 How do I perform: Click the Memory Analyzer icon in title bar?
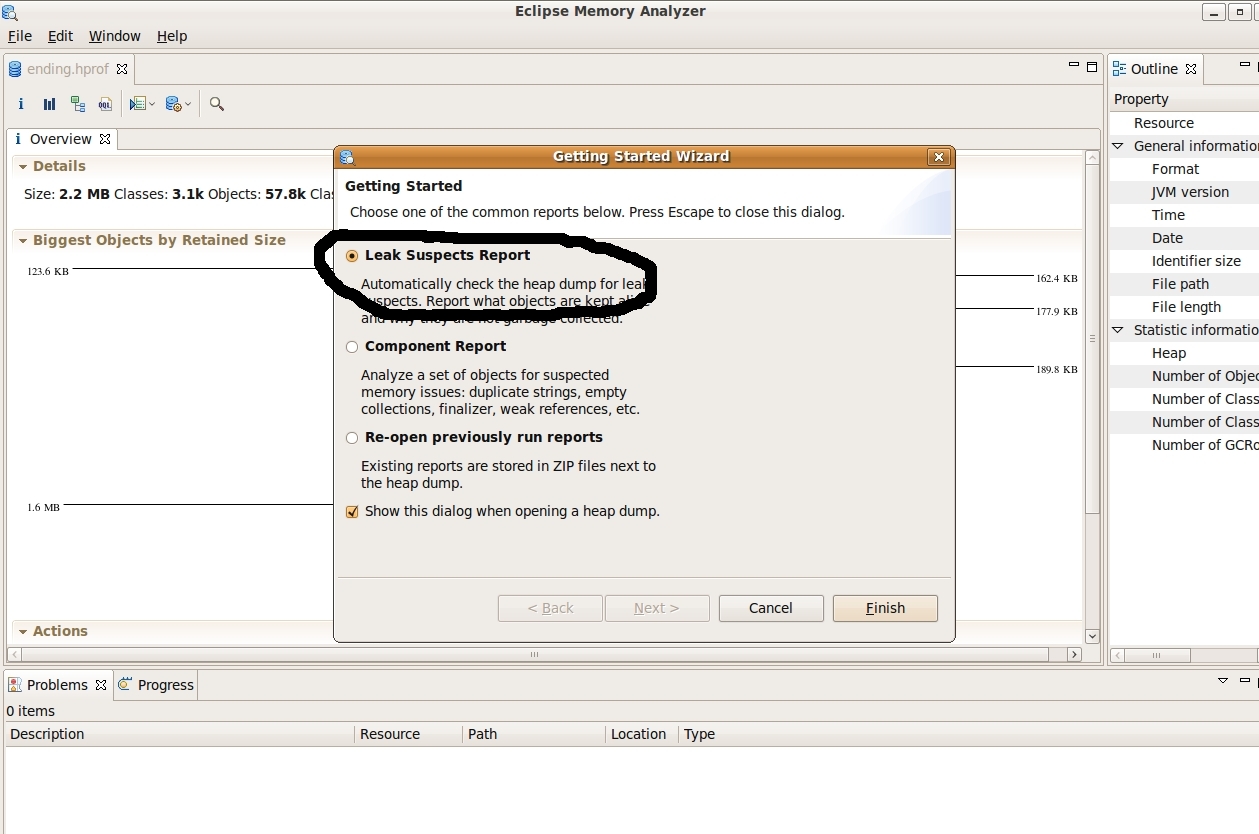(x=10, y=12)
